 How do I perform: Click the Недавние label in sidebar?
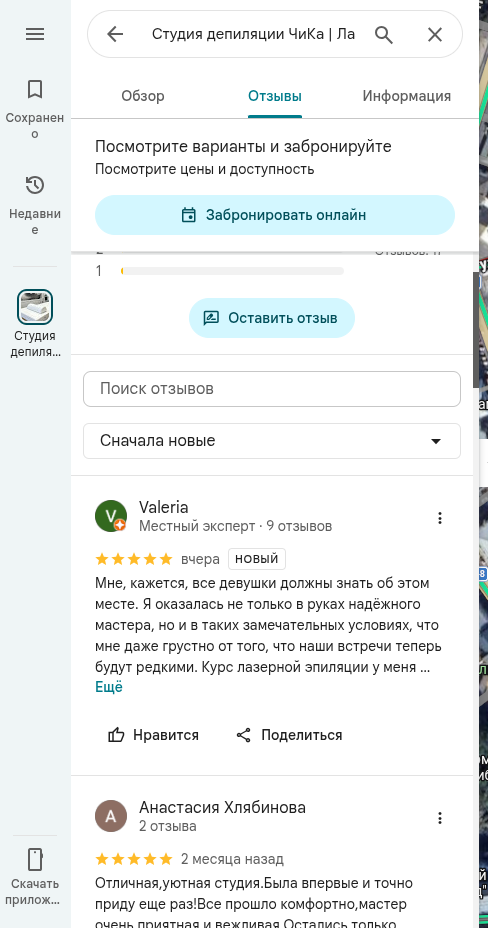point(35,221)
